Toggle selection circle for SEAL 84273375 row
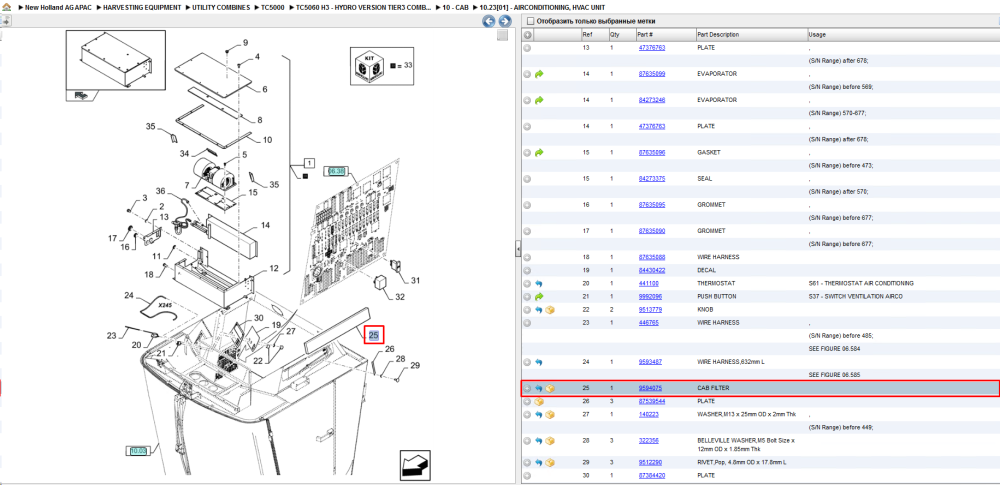 pyautogui.click(x=527, y=179)
